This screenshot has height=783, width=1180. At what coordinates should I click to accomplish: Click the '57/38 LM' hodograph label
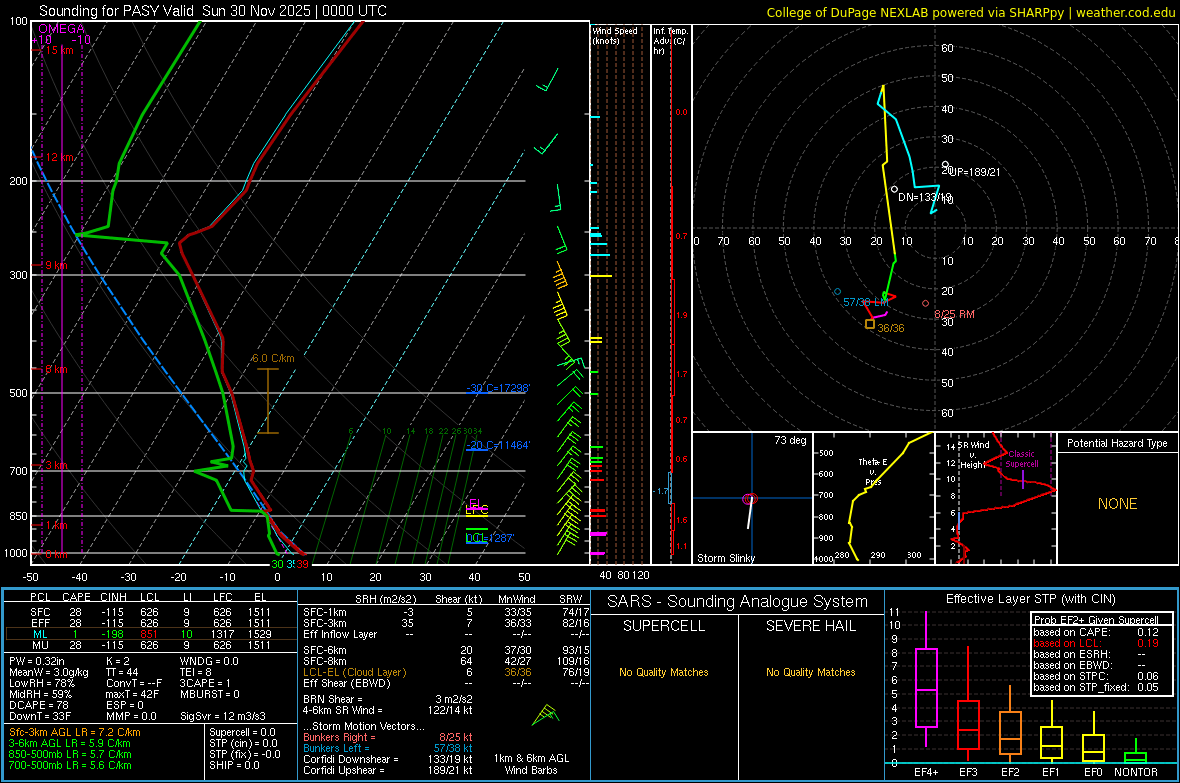(865, 302)
